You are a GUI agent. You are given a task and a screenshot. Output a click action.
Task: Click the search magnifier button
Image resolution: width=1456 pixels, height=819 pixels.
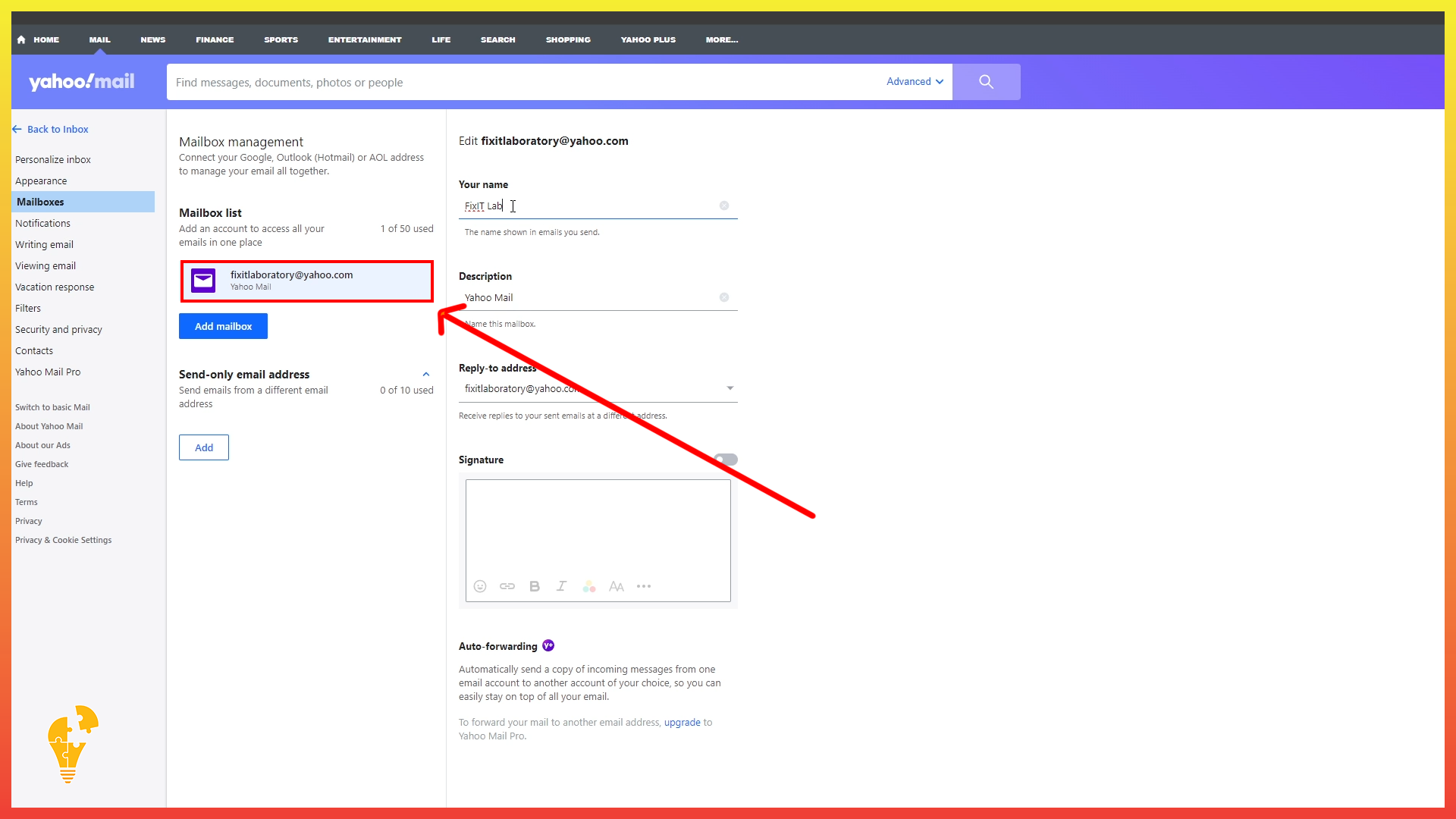pyautogui.click(x=986, y=82)
